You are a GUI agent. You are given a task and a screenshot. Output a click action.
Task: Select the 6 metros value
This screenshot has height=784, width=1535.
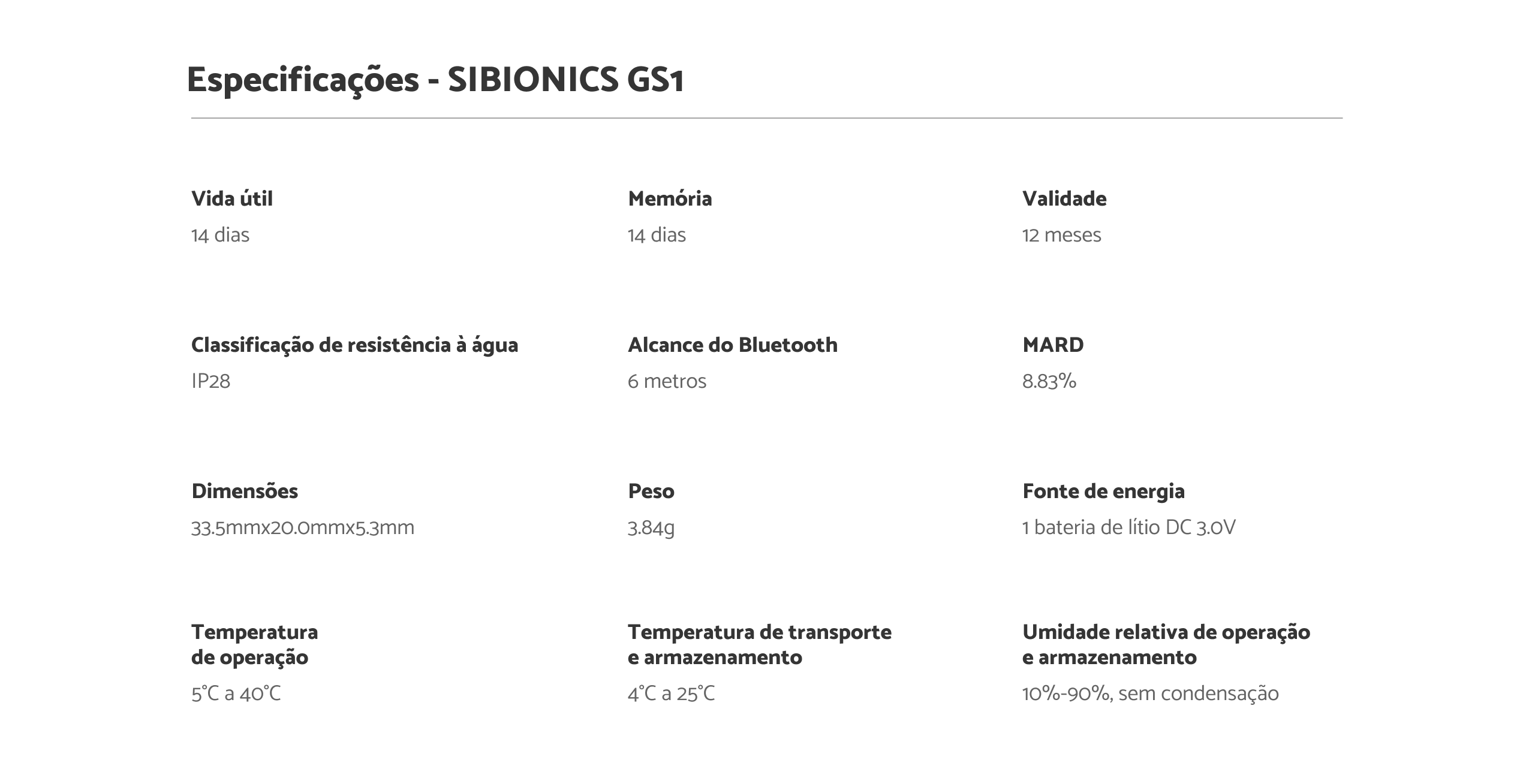point(667,381)
